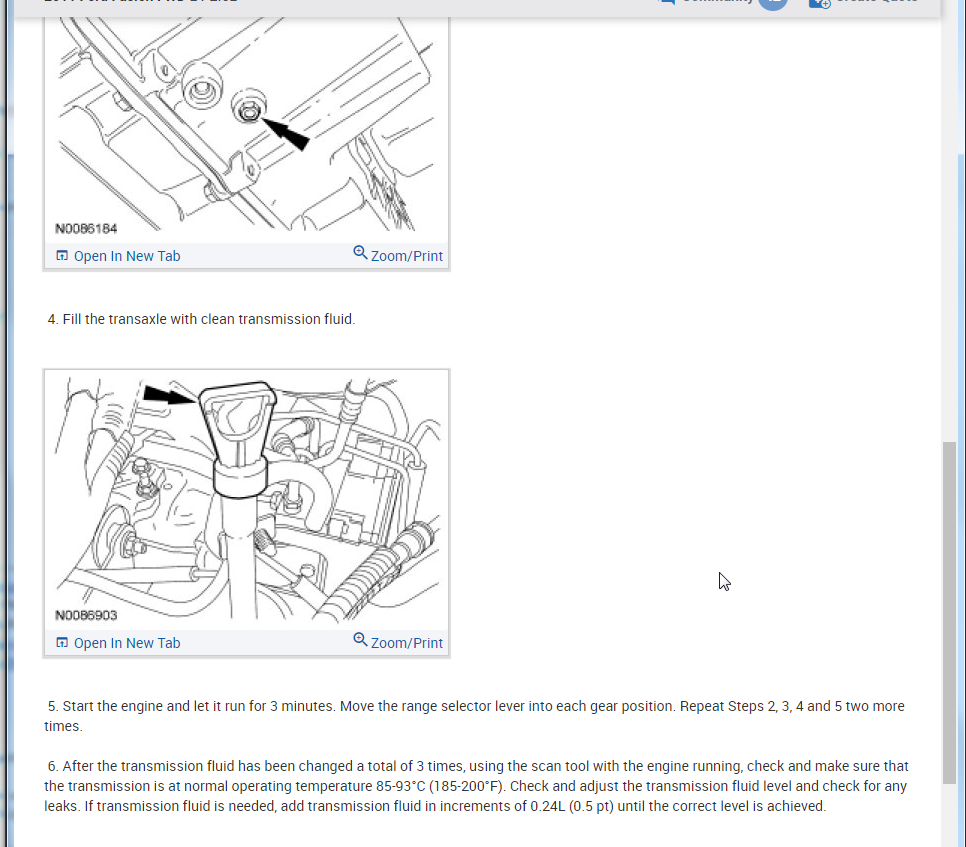Click step 4 'Fill the transaxle' text
966x847 pixels.
[x=201, y=319]
